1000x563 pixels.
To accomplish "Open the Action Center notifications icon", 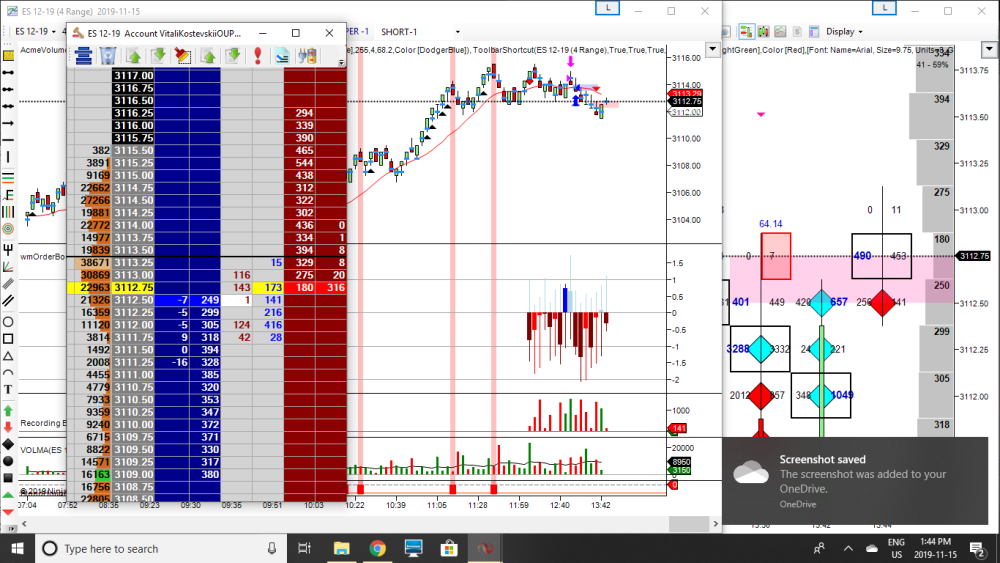I will [977, 548].
